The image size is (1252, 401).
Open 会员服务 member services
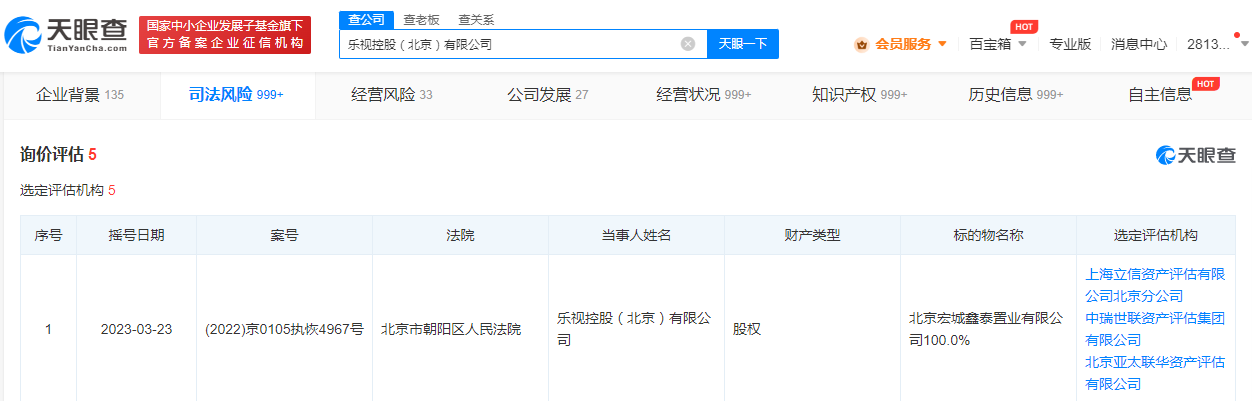[903, 44]
